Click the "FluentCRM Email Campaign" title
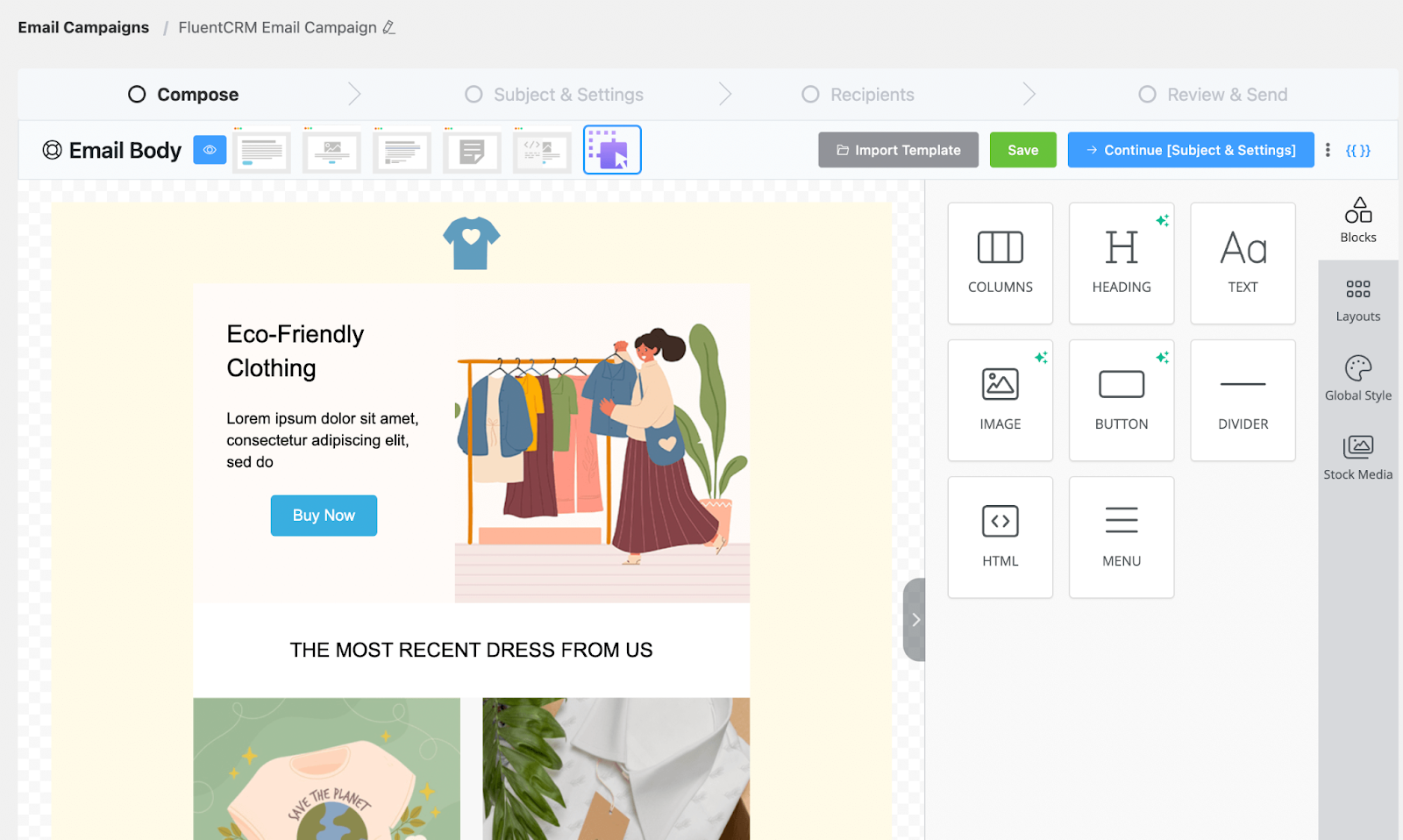Image resolution: width=1403 pixels, height=840 pixels. [x=277, y=28]
